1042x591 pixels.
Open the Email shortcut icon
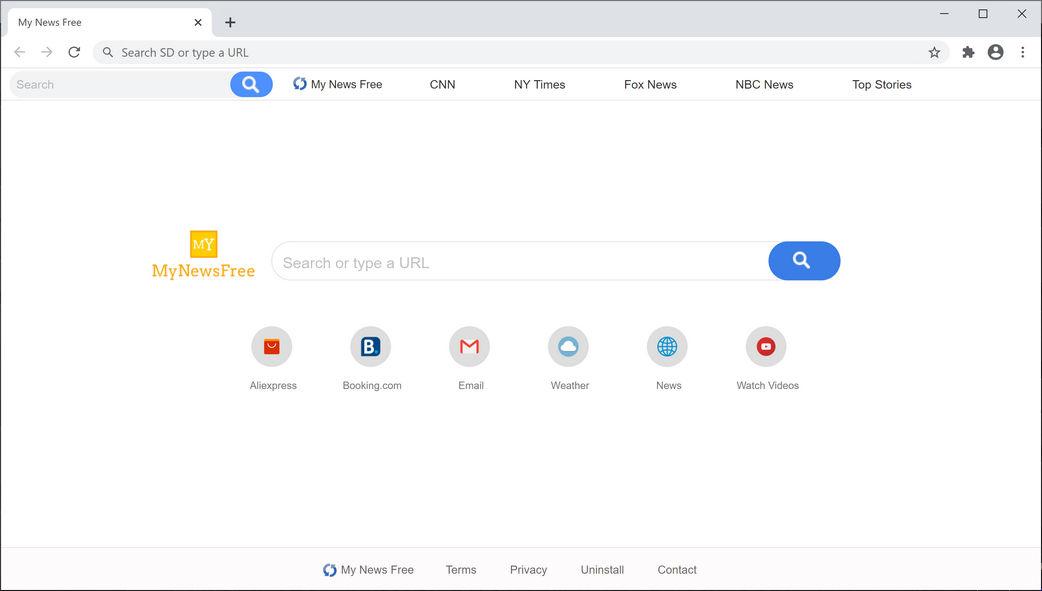tap(470, 346)
